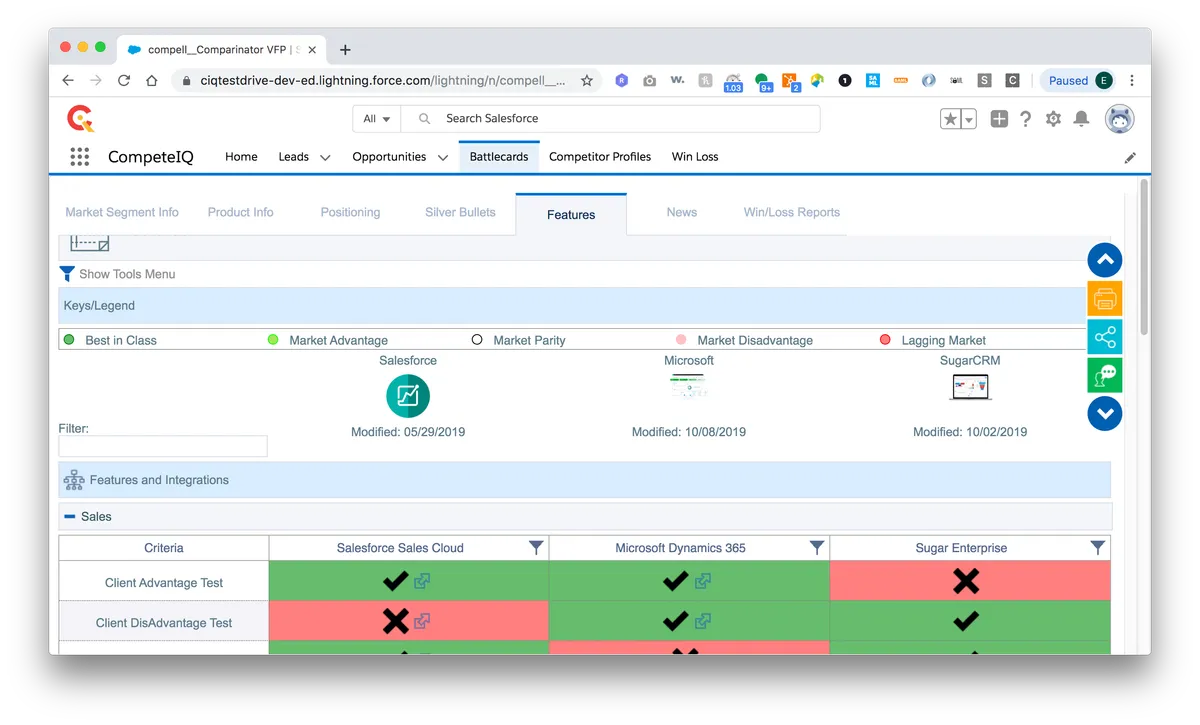Viewport: 1200px width, 725px height.
Task: Click the Market Disadvantage legend circle
Action: (681, 340)
